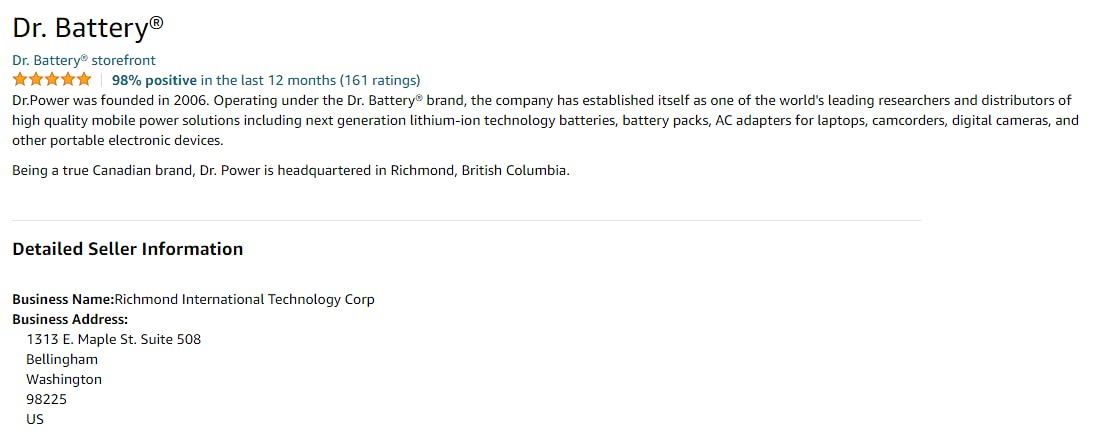This screenshot has width=1105, height=444.
Task: Click the (161 ratings) text
Action: (380, 80)
